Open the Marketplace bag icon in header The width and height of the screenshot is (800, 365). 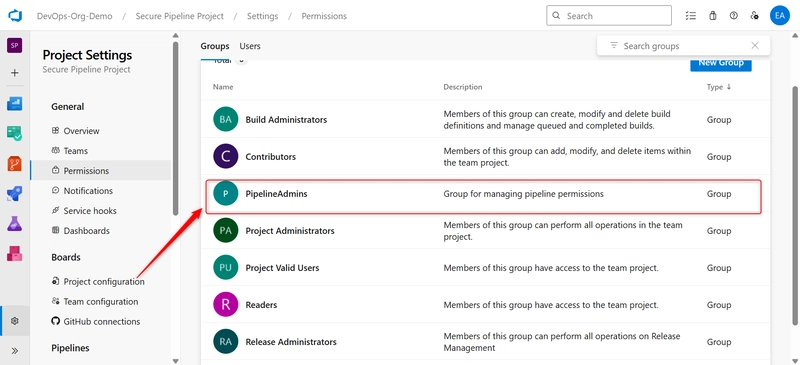coord(713,16)
